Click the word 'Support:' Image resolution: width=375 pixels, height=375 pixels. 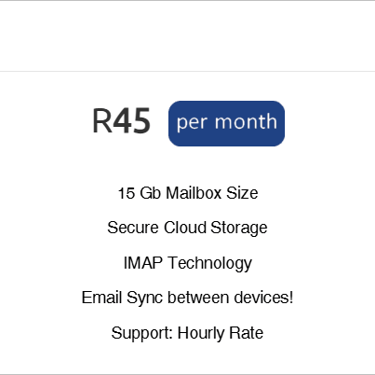click(x=142, y=333)
